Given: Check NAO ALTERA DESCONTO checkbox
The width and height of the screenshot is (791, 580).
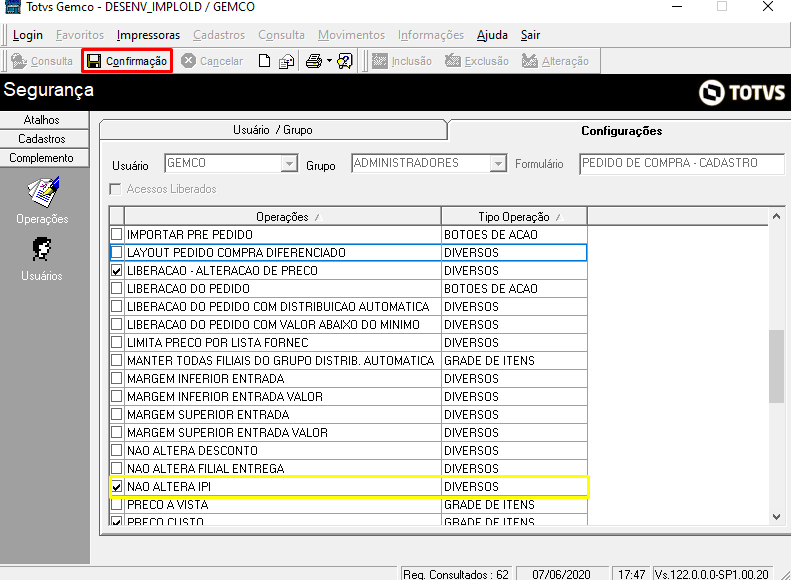Looking at the screenshot, I should [117, 450].
